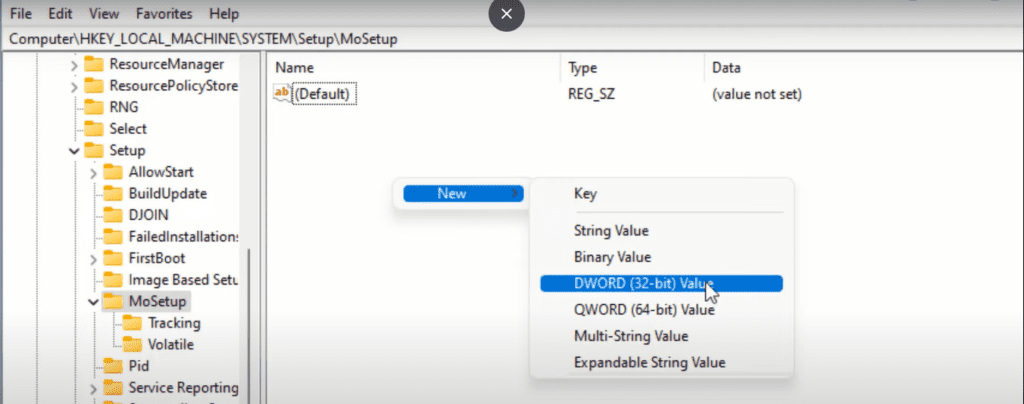The height and width of the screenshot is (404, 1024).
Task: Click the round X close overlay button
Action: tap(506, 15)
